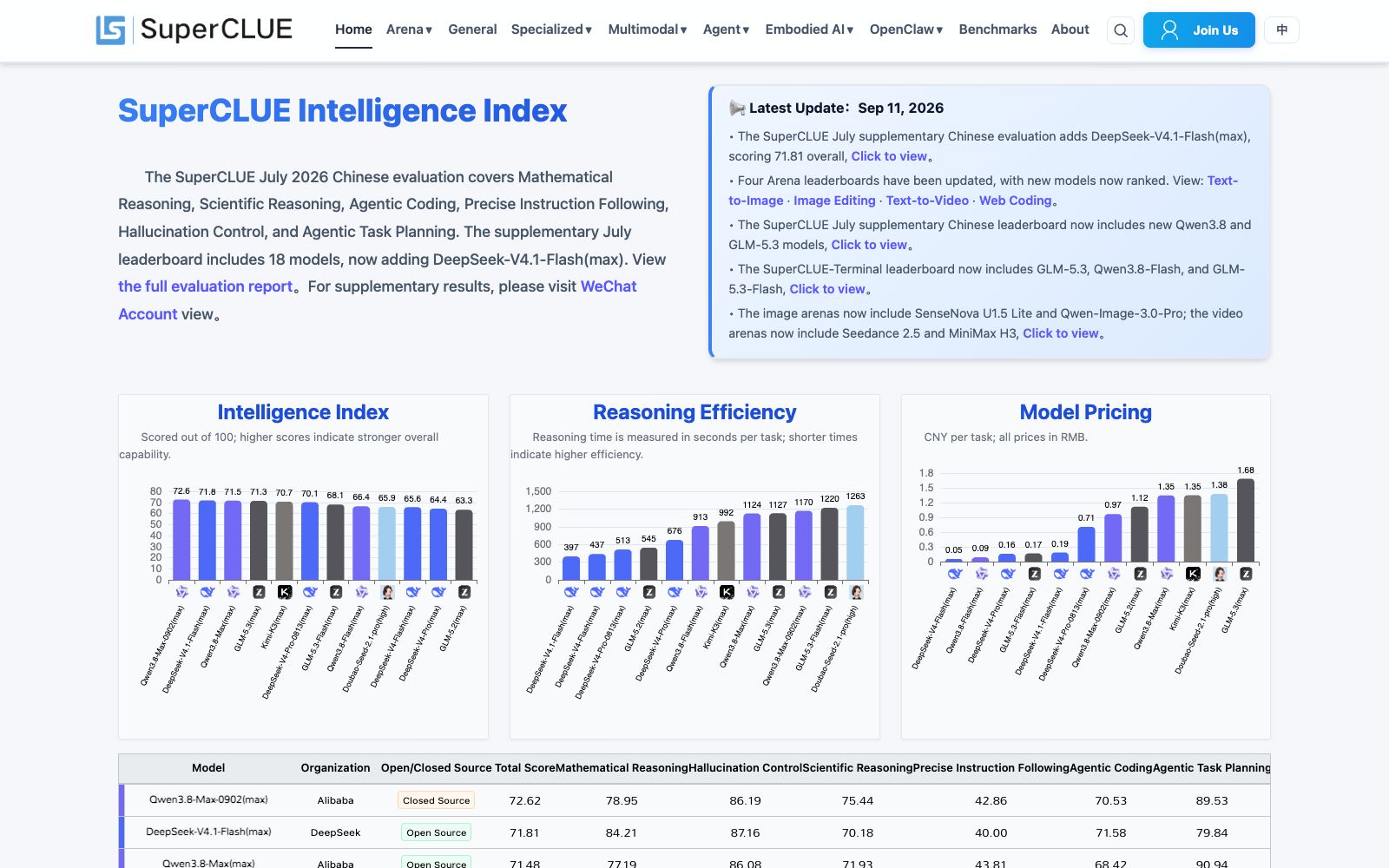Click GLM logo under the 1220 seconds bar
The width and height of the screenshot is (1389, 868).
pyautogui.click(x=830, y=592)
